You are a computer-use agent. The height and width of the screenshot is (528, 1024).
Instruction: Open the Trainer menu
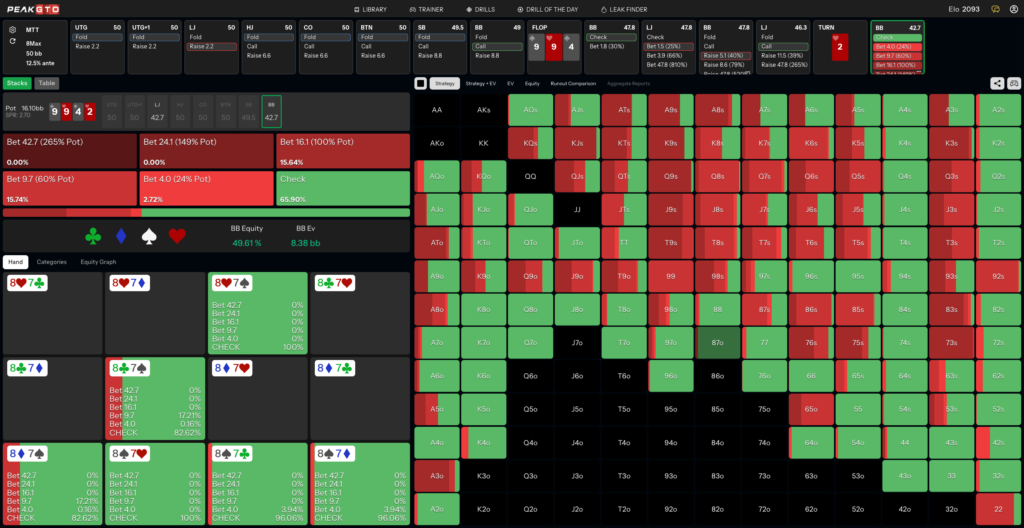428,9
